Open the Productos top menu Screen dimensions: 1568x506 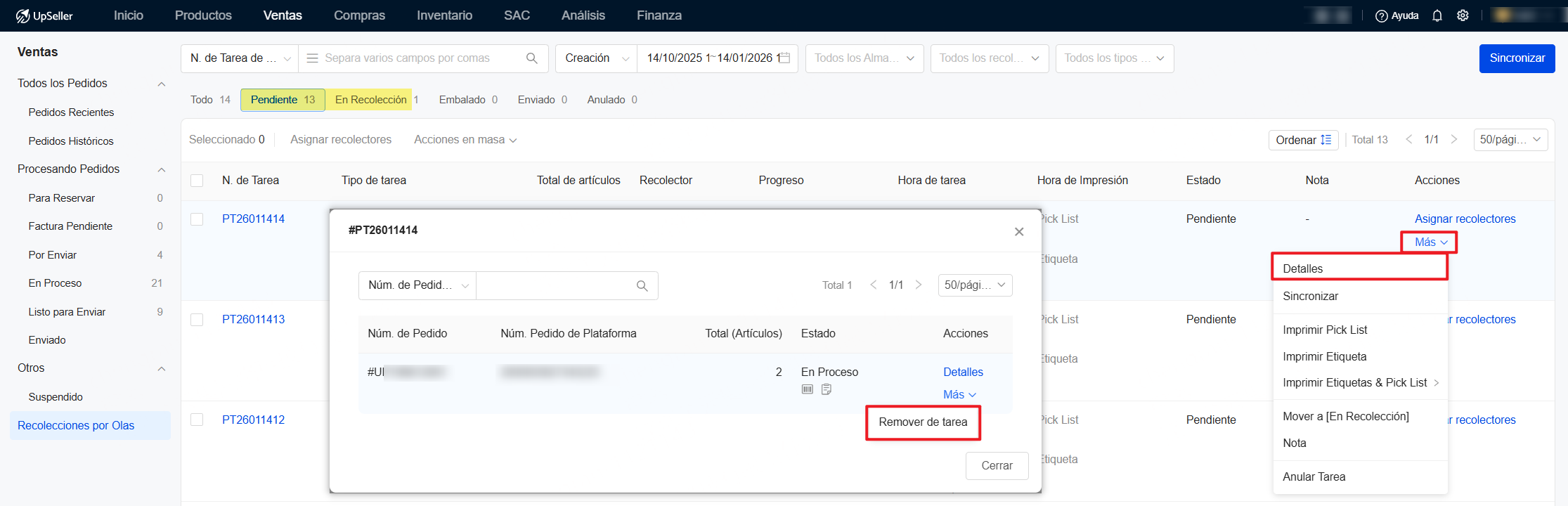(203, 15)
